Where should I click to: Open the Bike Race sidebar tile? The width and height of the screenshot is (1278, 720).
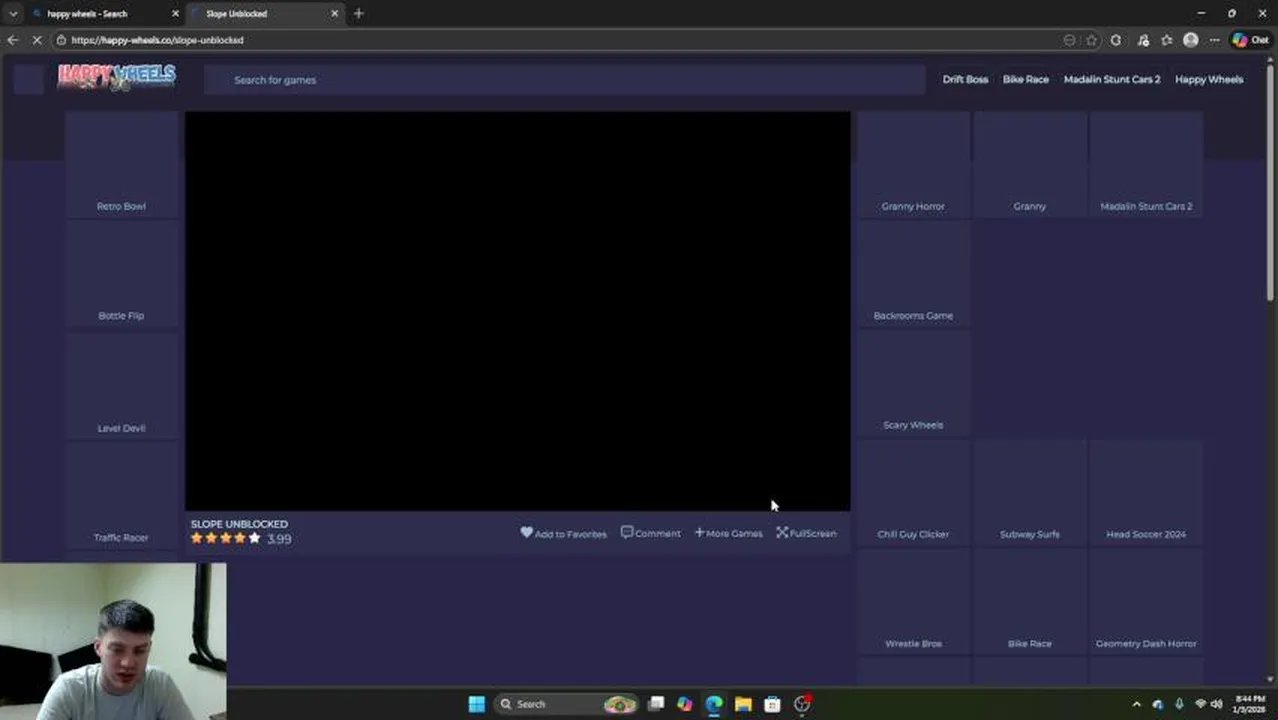pyautogui.click(x=1030, y=602)
